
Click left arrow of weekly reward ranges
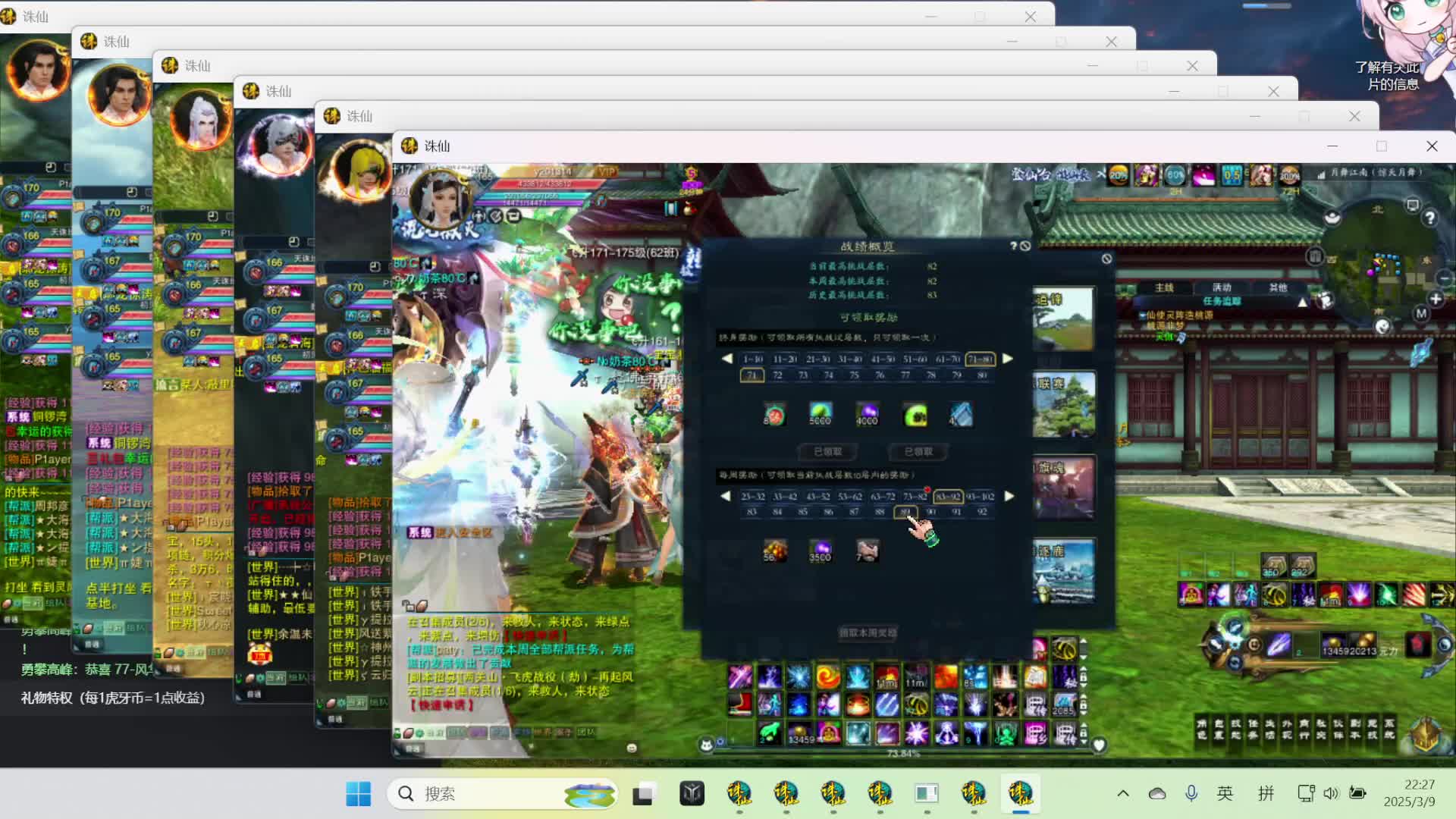click(x=726, y=496)
